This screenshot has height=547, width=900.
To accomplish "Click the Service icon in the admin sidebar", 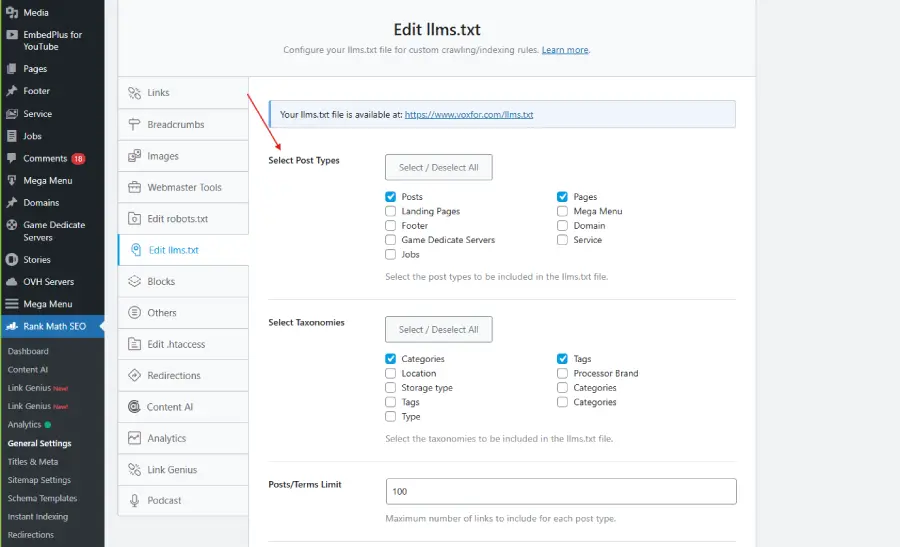I will click(11, 114).
